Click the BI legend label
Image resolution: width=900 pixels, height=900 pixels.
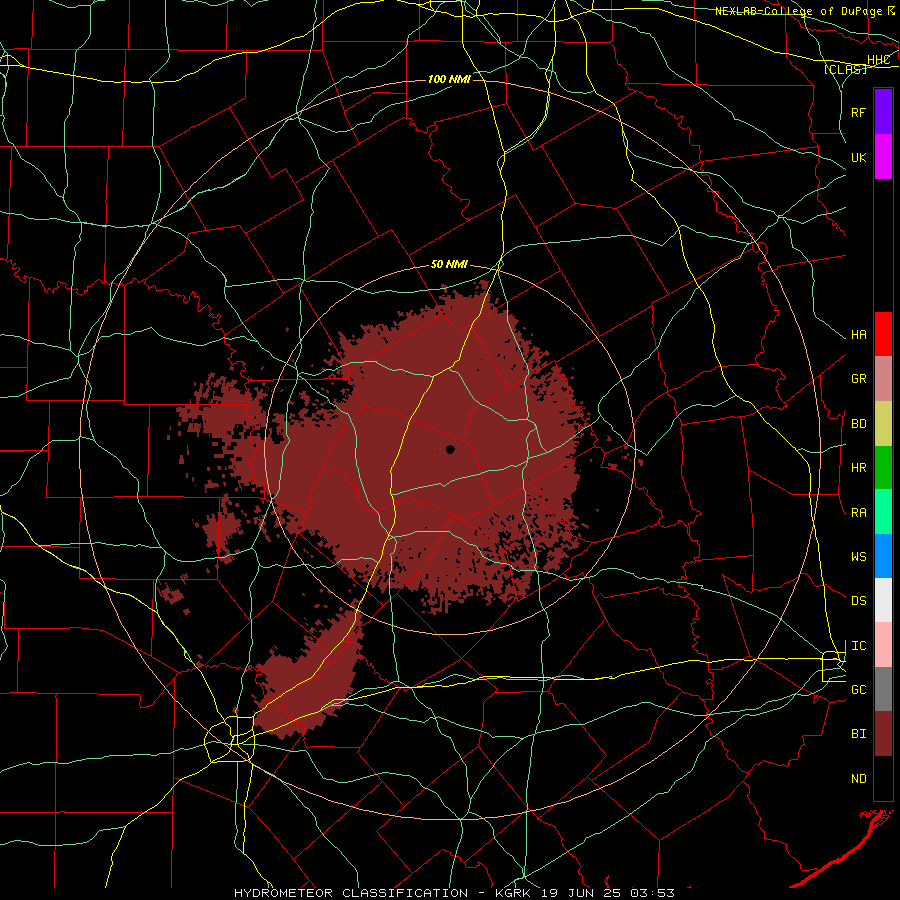pyautogui.click(x=859, y=734)
